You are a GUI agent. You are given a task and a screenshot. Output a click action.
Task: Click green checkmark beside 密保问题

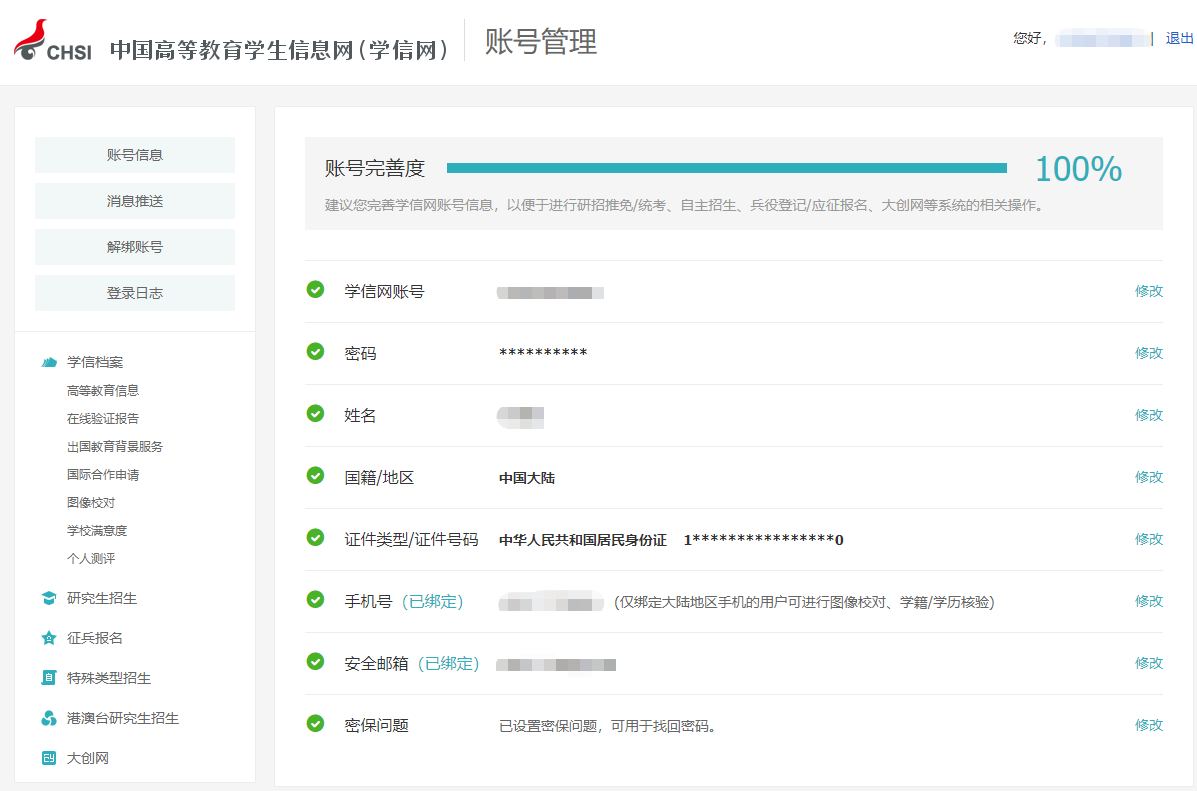315,724
